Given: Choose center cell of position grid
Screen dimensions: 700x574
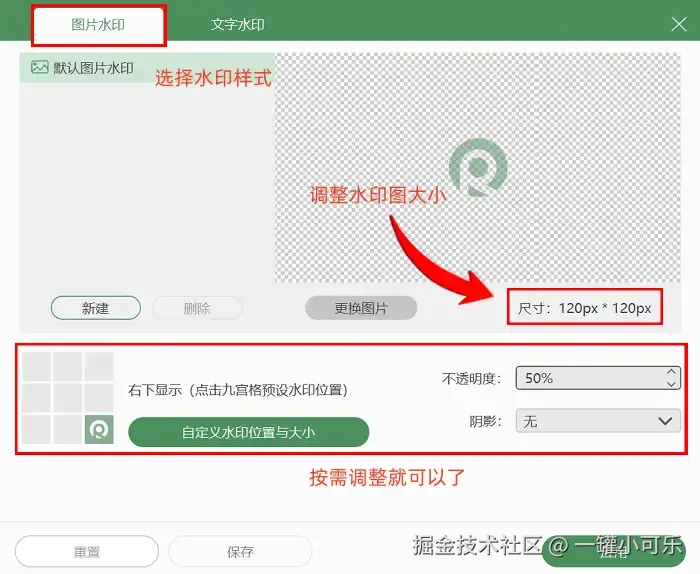Looking at the screenshot, I should [67, 398].
